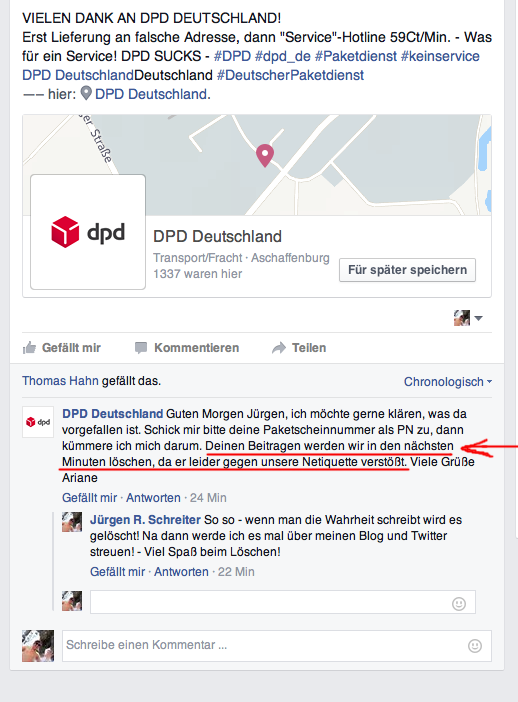Focus Schreibe einen Kommentar field
This screenshot has width=518, height=702.
[277, 646]
